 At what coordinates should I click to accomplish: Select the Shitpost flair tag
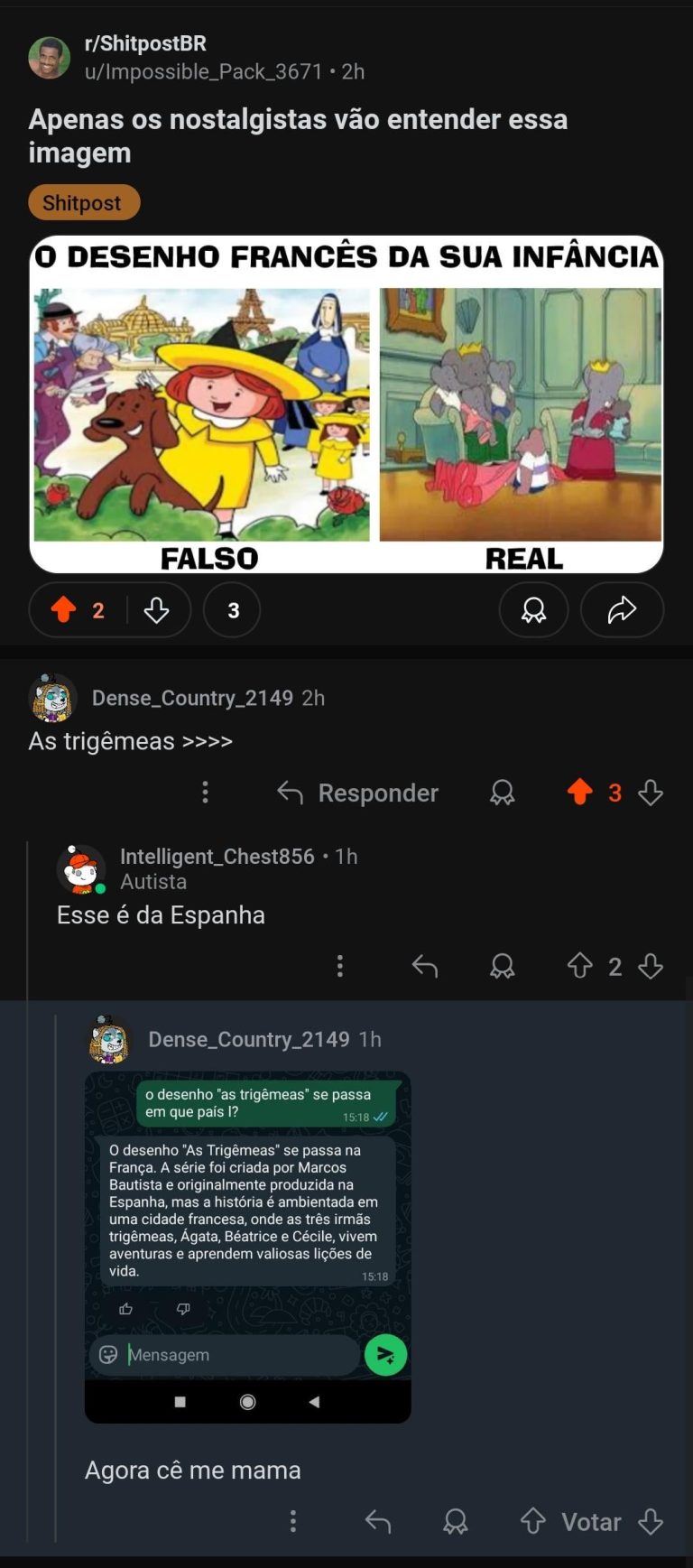(x=84, y=202)
